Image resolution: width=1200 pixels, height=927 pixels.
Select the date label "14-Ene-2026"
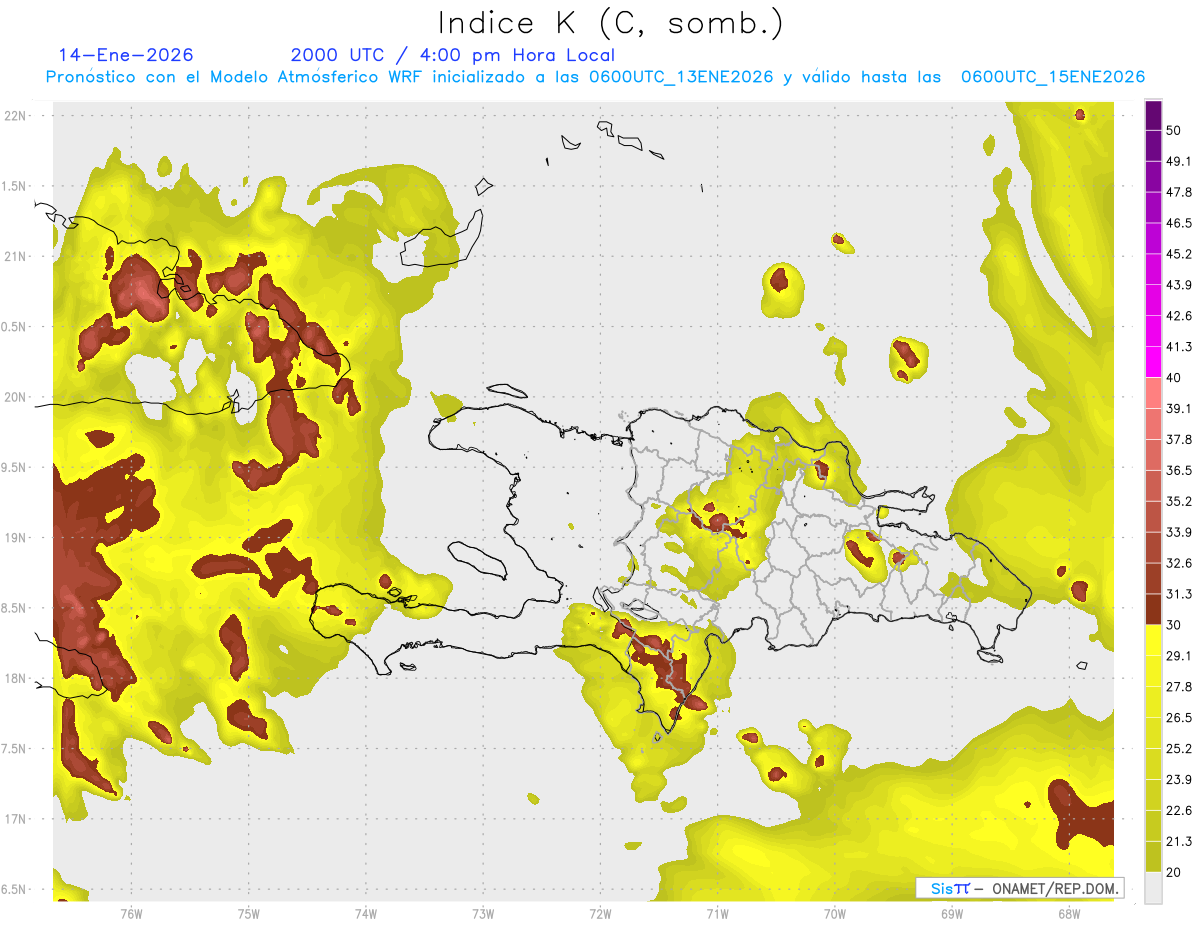tap(126, 55)
